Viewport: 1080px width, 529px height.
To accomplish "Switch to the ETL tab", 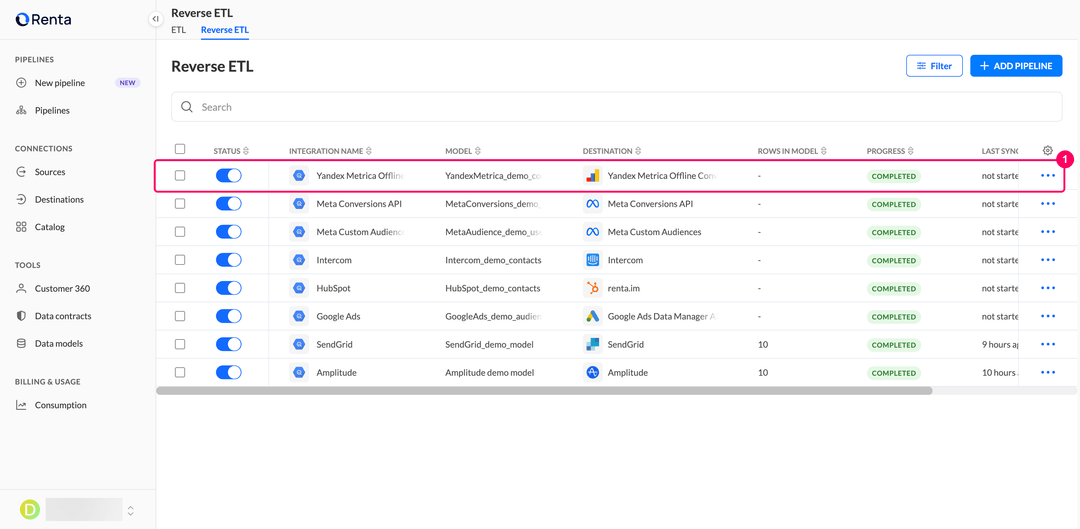I will click(178, 30).
